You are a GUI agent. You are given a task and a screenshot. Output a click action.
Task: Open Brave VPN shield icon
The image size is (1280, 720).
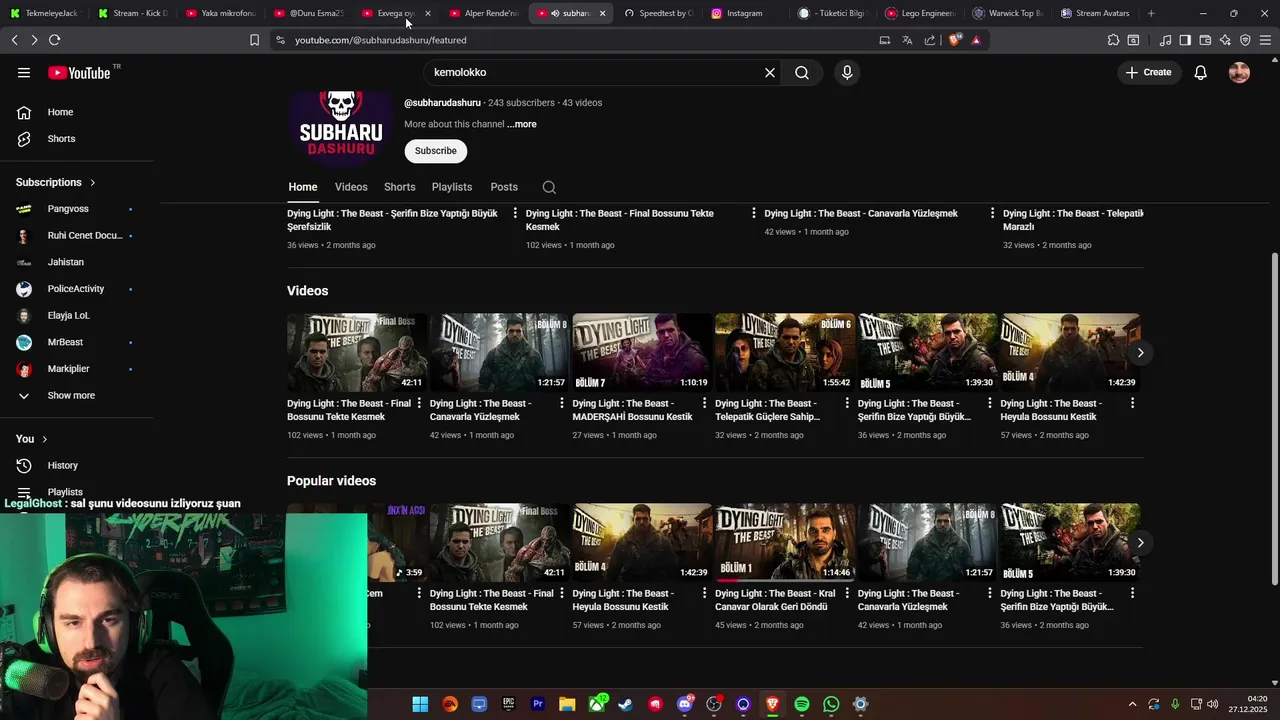click(1245, 40)
